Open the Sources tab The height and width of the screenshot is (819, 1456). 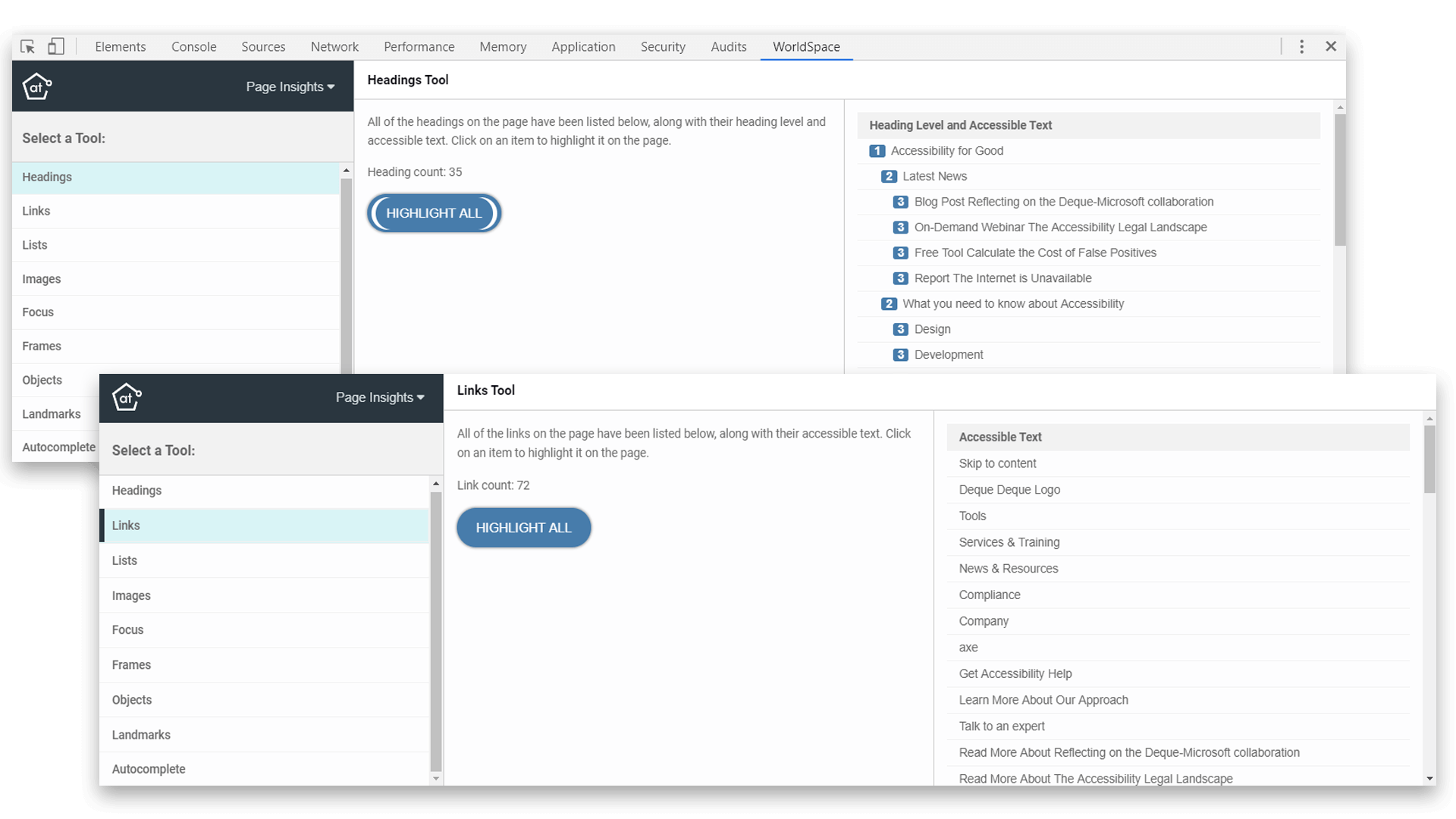[263, 47]
